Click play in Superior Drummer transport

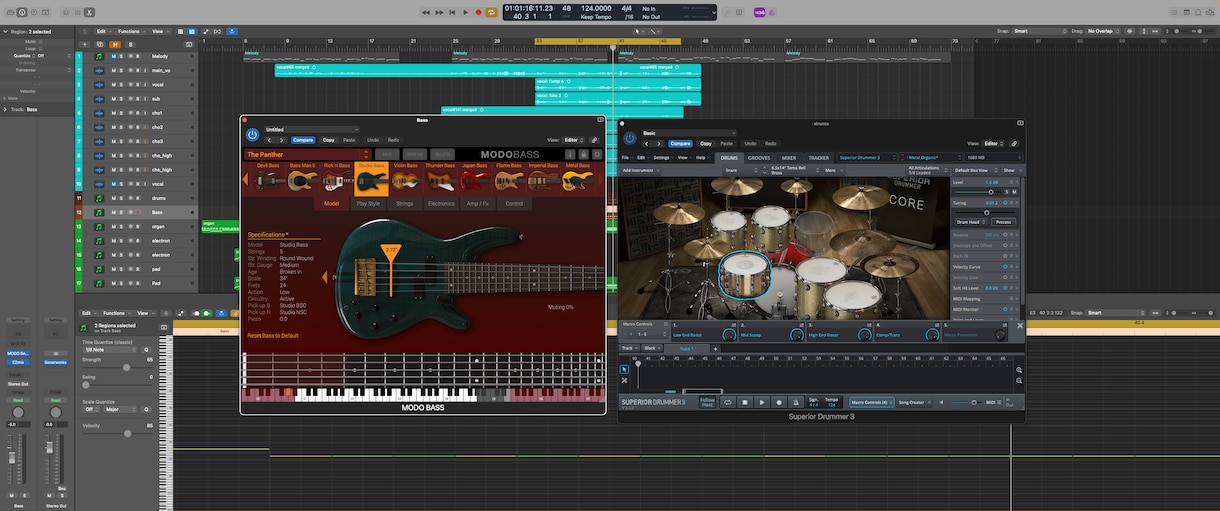click(762, 402)
